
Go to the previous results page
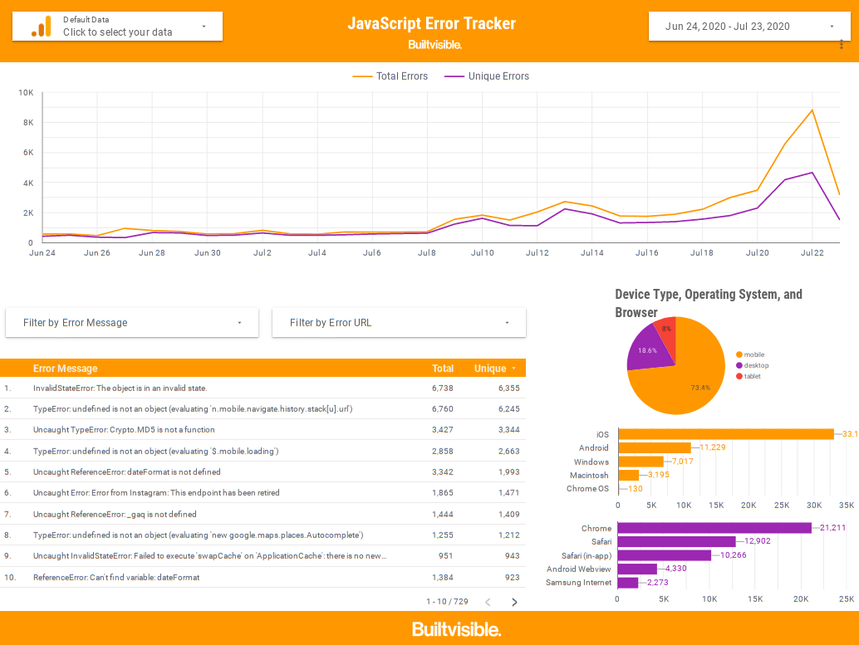(487, 602)
